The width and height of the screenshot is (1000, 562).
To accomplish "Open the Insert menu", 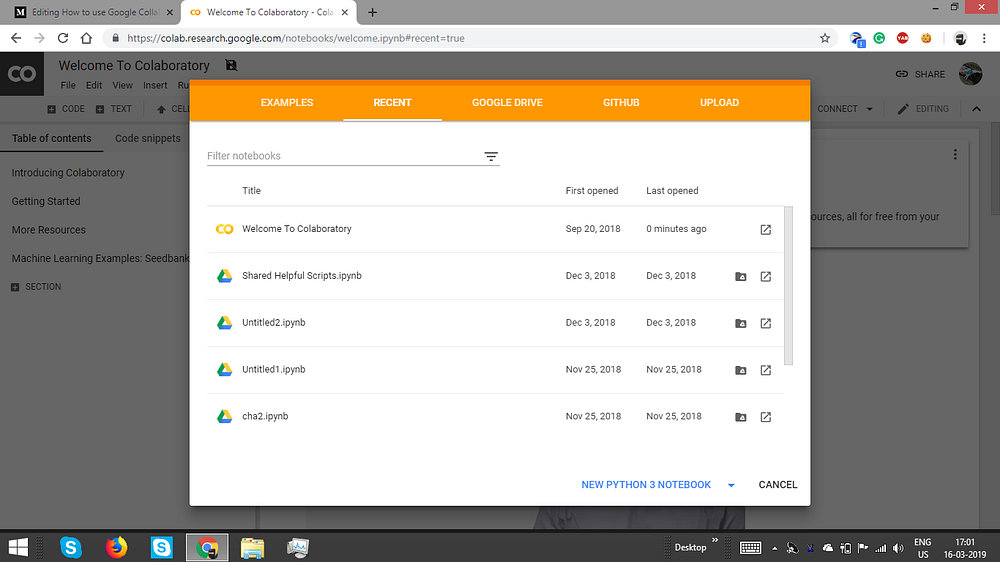I will [x=155, y=85].
